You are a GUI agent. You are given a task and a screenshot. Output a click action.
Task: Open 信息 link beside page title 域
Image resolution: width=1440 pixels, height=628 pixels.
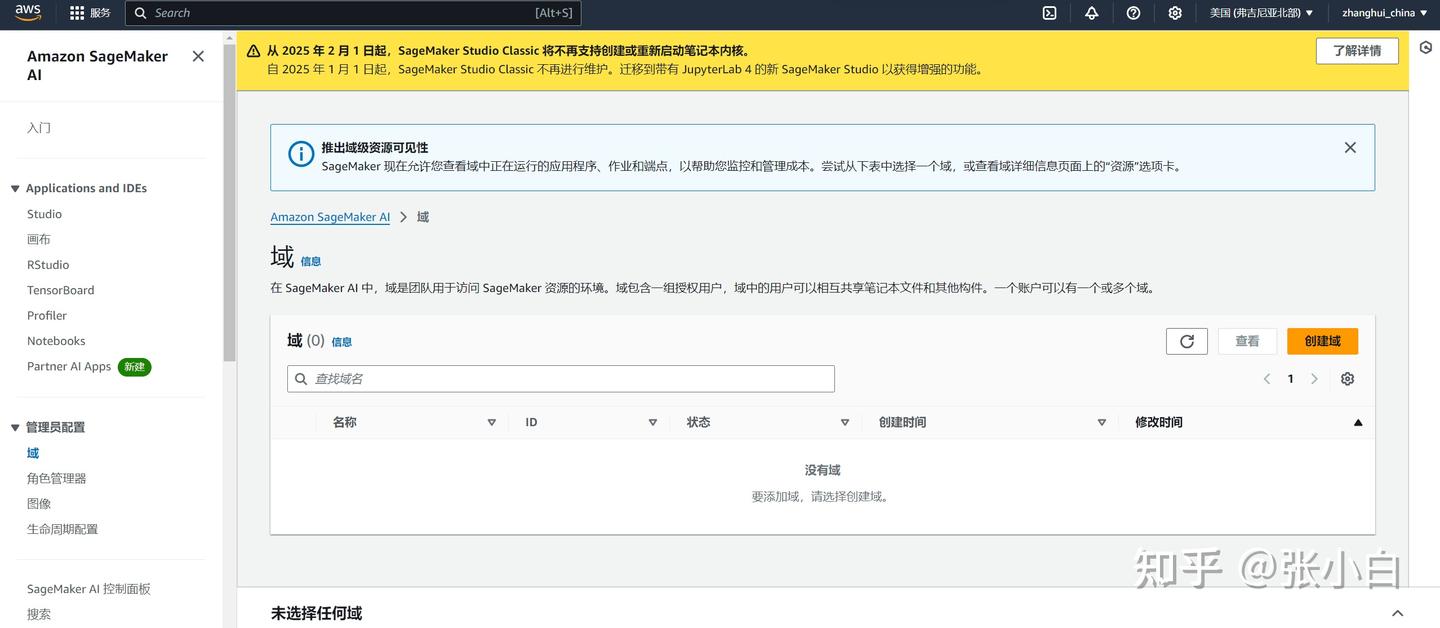point(311,261)
